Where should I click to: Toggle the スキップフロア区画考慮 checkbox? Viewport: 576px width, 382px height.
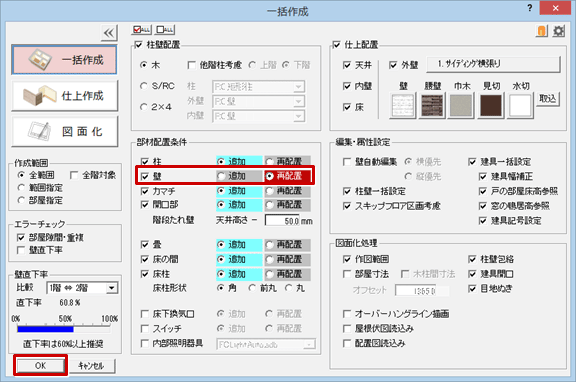click(x=346, y=206)
